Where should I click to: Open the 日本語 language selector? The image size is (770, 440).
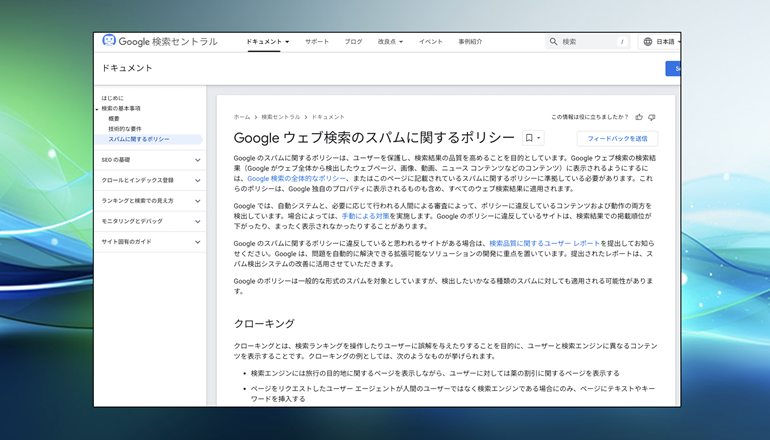pyautogui.click(x=660, y=42)
